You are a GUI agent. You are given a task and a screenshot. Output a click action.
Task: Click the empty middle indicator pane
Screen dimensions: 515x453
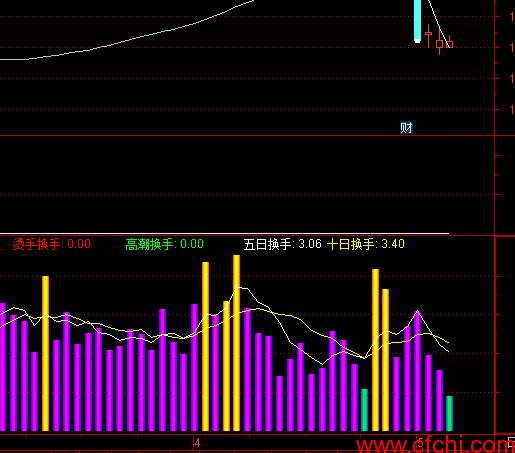(247, 184)
